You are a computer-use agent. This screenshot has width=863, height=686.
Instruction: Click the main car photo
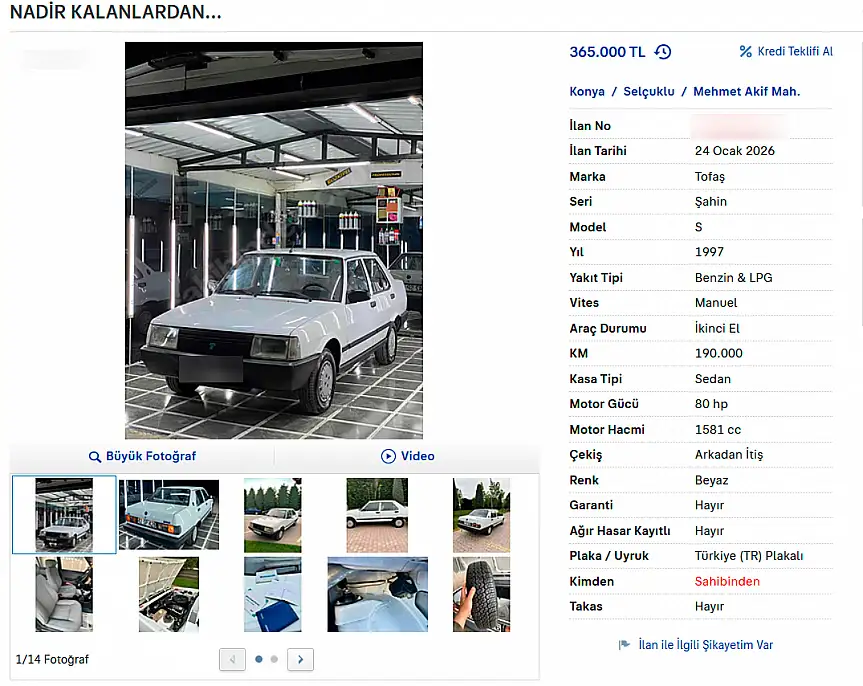pos(273,240)
